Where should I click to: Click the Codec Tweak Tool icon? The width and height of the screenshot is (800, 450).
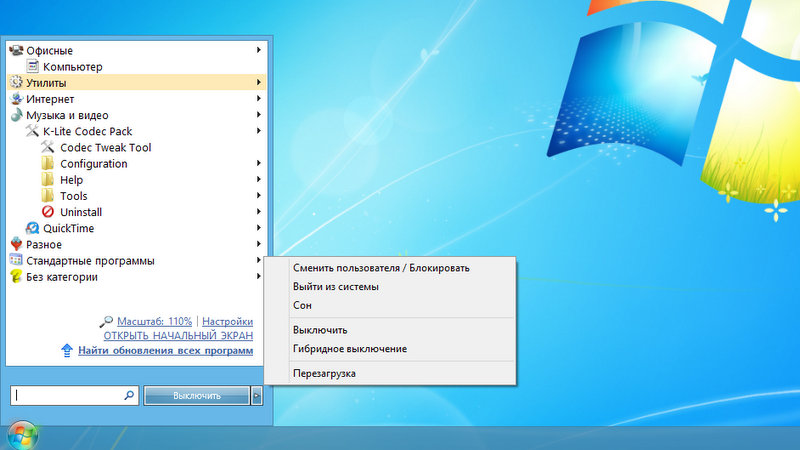point(48,147)
